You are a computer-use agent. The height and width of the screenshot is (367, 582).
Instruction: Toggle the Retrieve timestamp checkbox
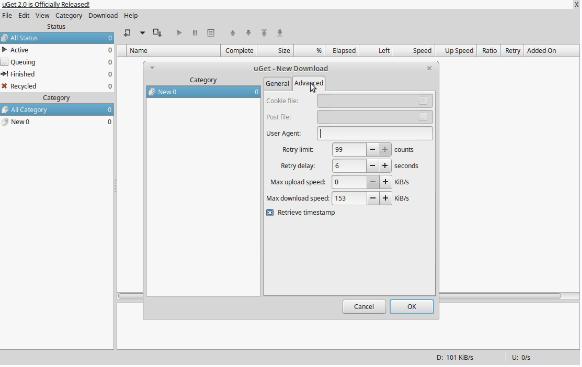(x=270, y=212)
